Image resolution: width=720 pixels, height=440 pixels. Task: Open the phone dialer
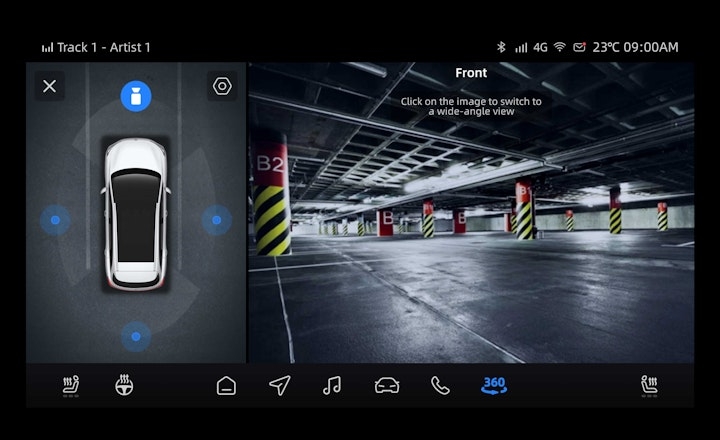coord(440,385)
